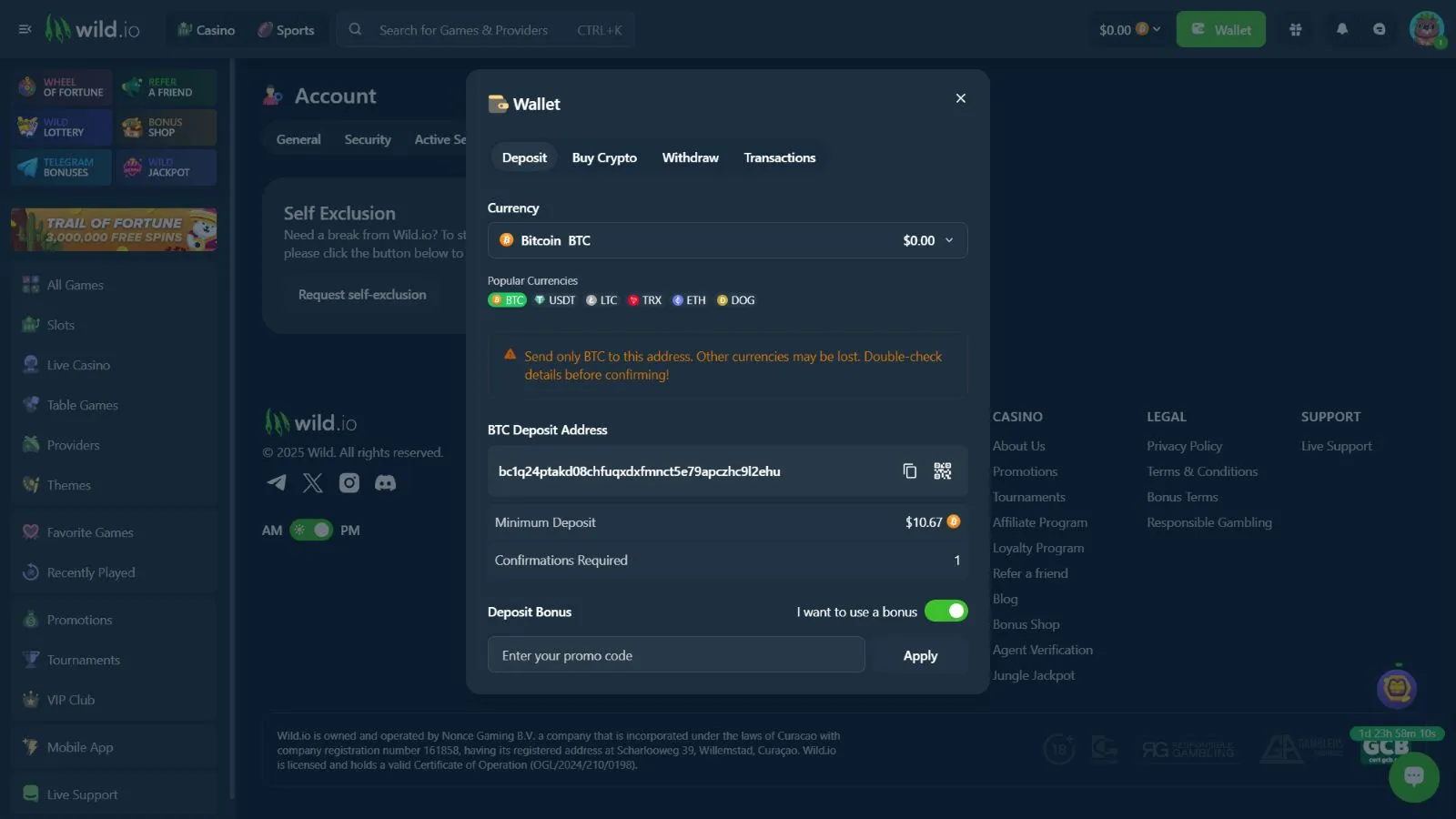Toggle the AM/PM theme switch
1456x819 pixels.
311,530
